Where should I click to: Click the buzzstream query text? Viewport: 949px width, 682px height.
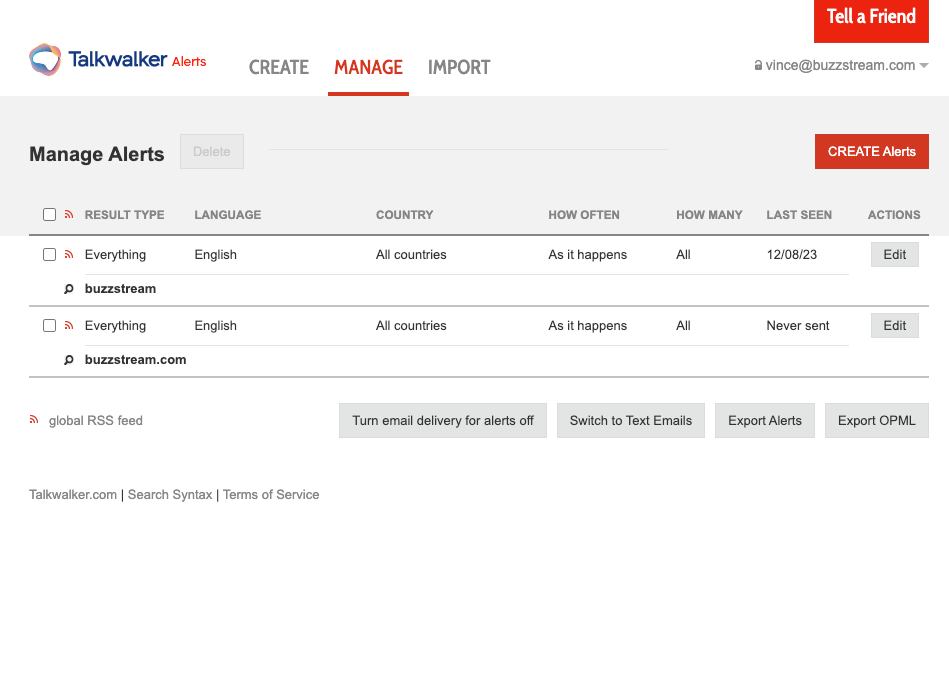click(120, 289)
